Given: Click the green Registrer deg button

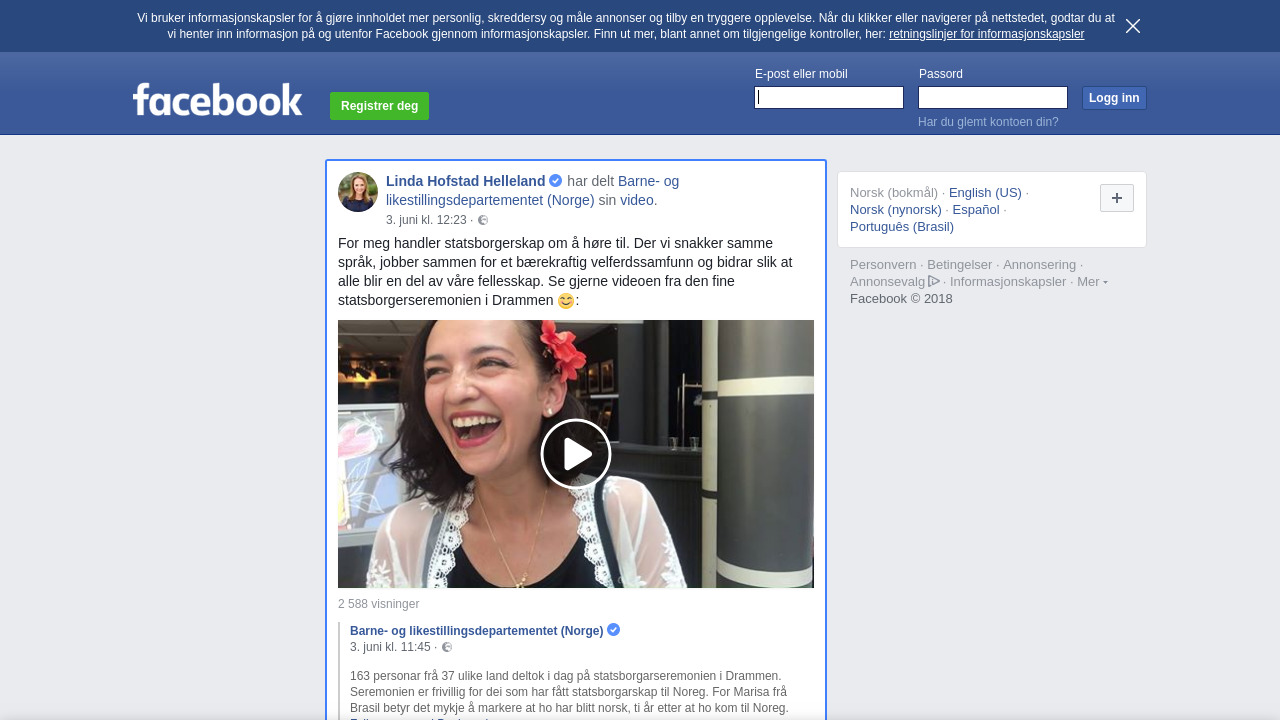Looking at the screenshot, I should pos(379,106).
